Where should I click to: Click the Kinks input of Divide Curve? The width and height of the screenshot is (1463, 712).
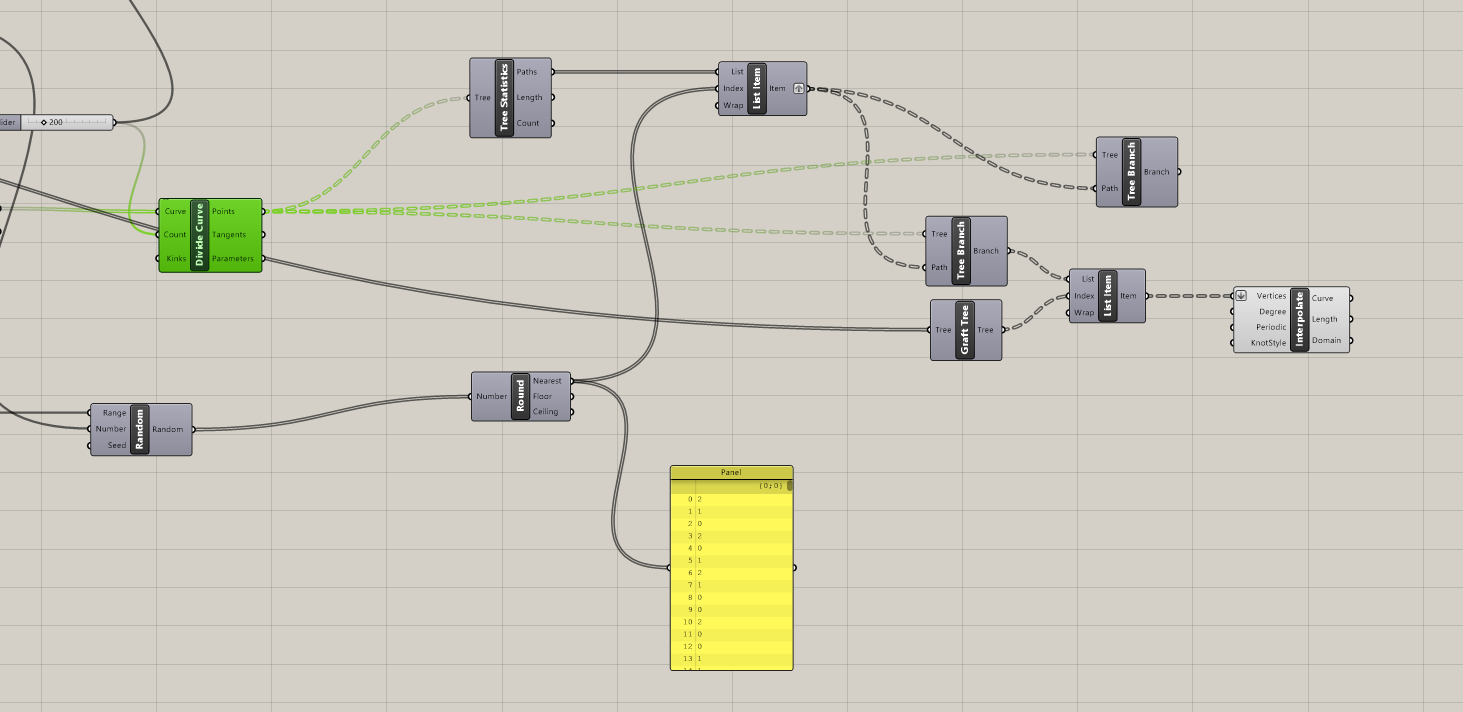tap(175, 259)
